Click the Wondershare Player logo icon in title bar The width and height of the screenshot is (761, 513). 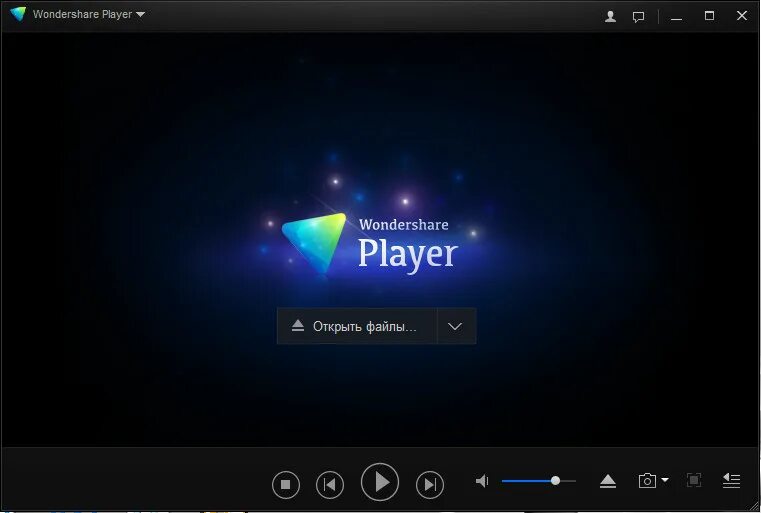(18, 14)
